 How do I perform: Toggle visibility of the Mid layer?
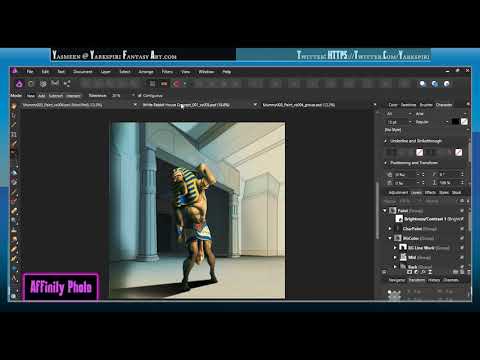point(462,257)
